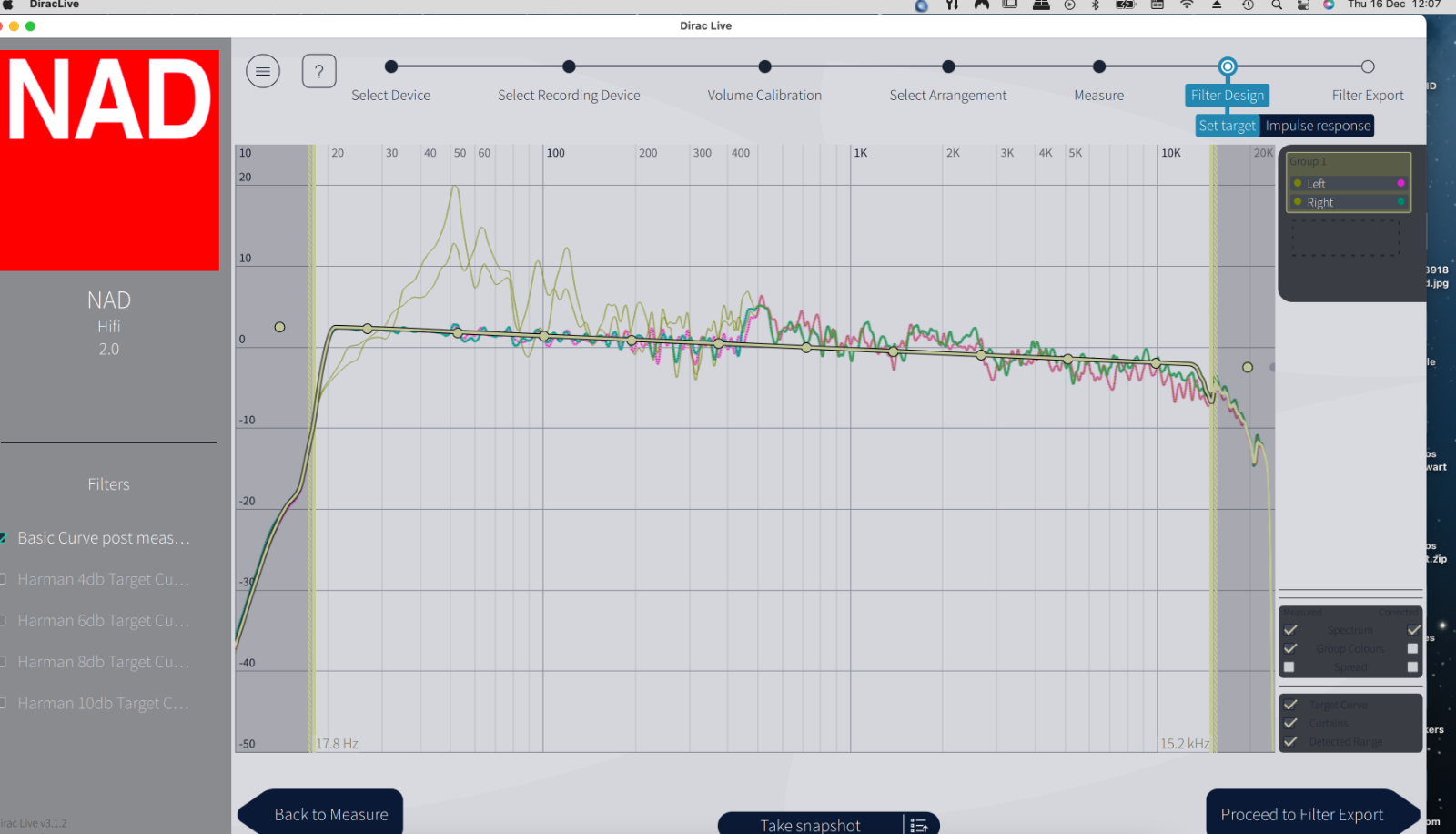Open the hamburger menu icon
This screenshot has width=1456, height=834.
tap(263, 71)
